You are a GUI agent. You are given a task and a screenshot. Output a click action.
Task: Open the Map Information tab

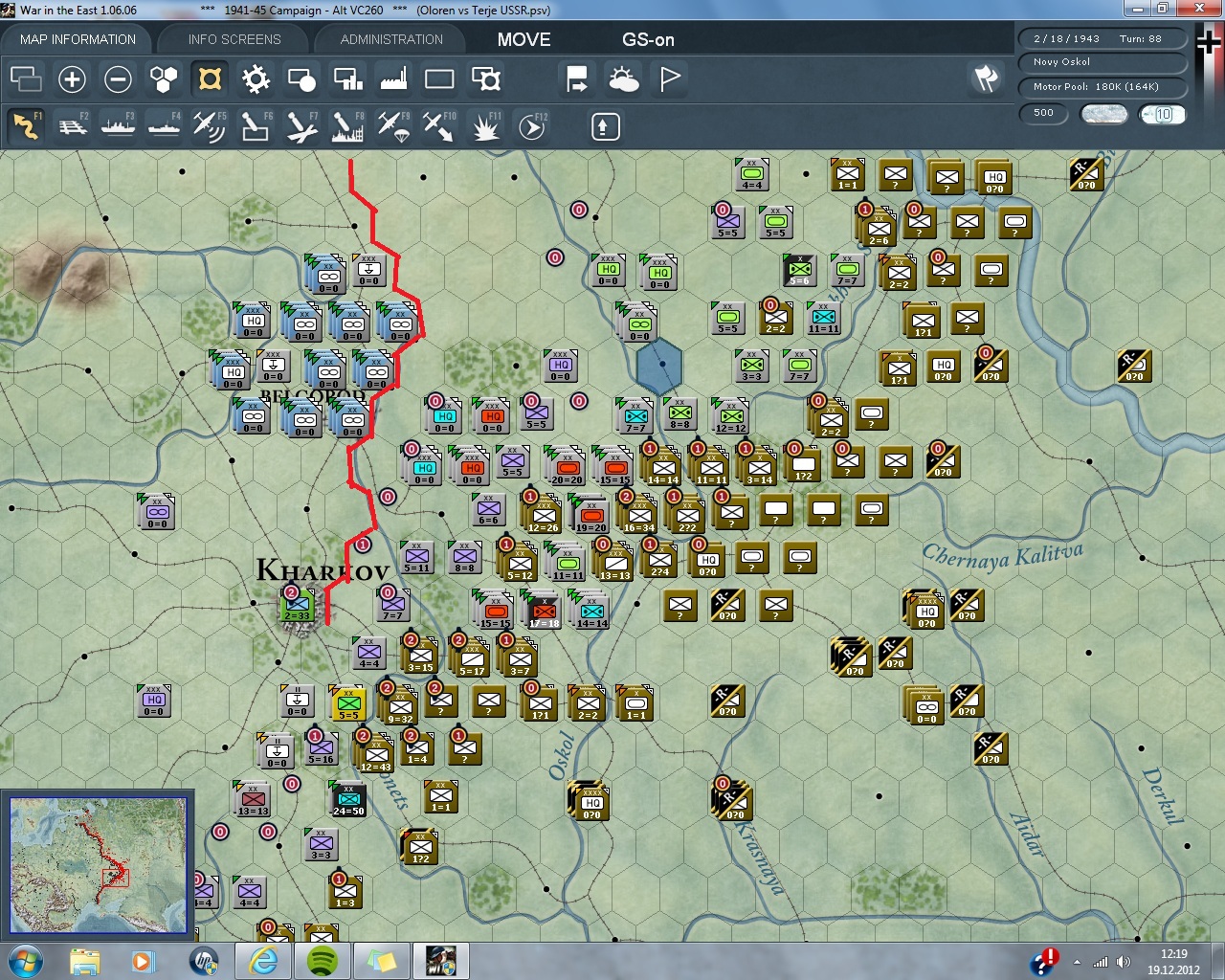78,39
